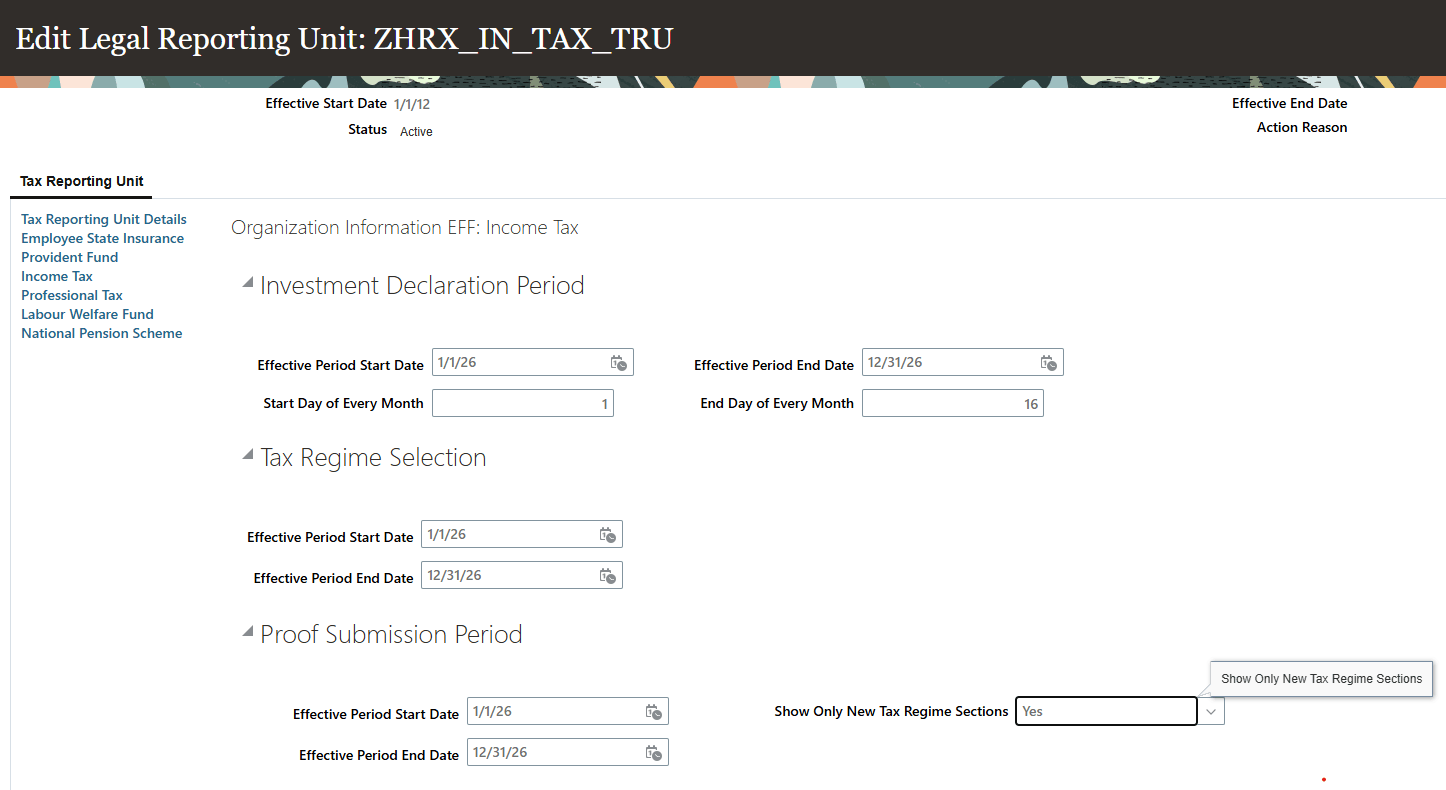Click End Day of Every Month field
Viewport: 1446px width, 790px height.
tap(953, 403)
